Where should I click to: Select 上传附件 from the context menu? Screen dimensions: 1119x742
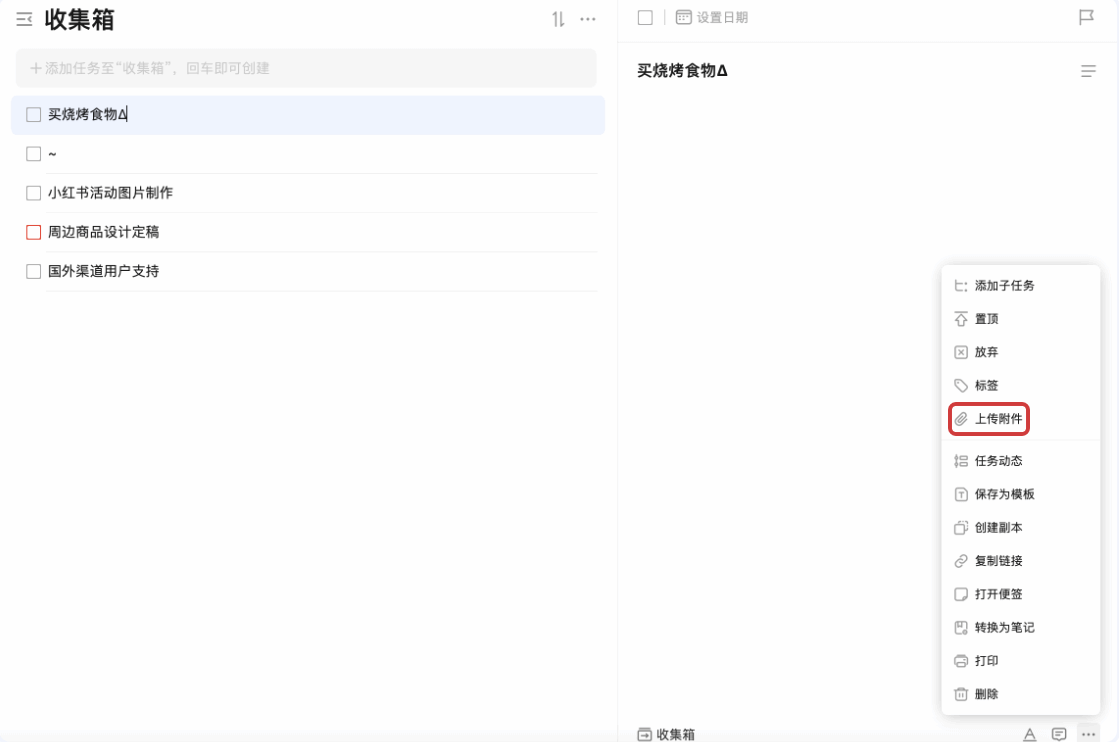coord(999,418)
